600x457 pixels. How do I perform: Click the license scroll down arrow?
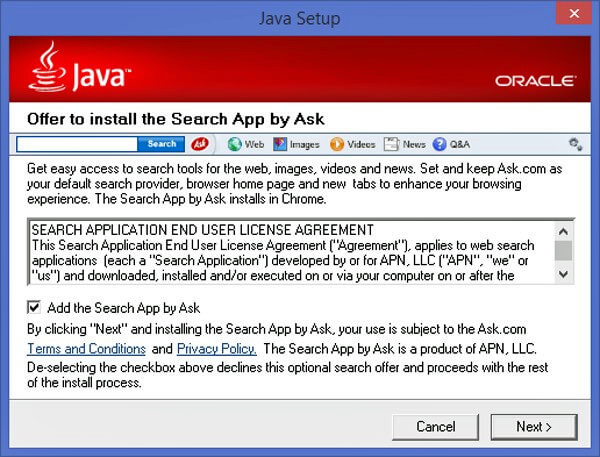point(563,274)
